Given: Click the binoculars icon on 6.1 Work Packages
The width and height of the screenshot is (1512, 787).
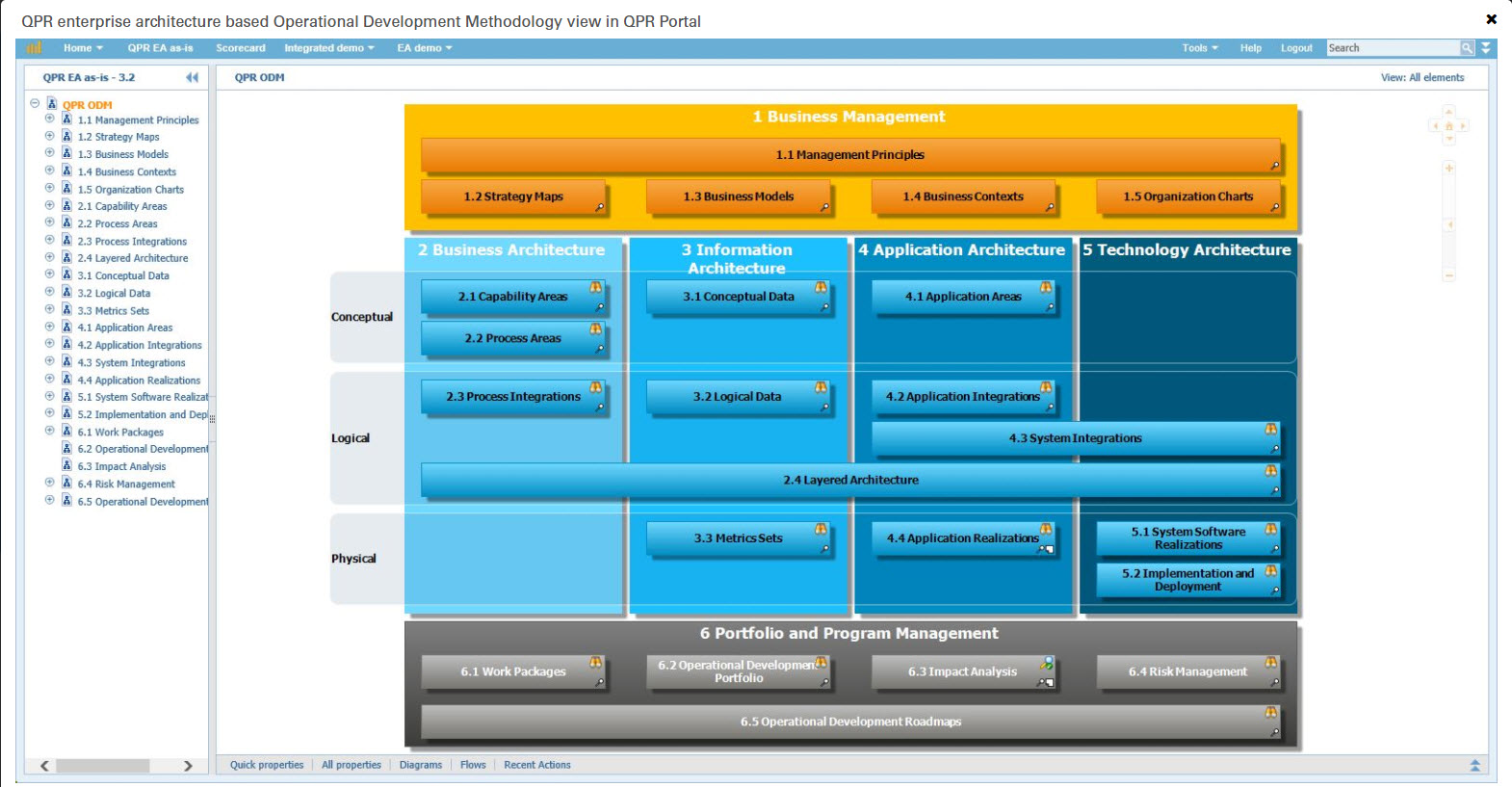Looking at the screenshot, I should (x=596, y=662).
